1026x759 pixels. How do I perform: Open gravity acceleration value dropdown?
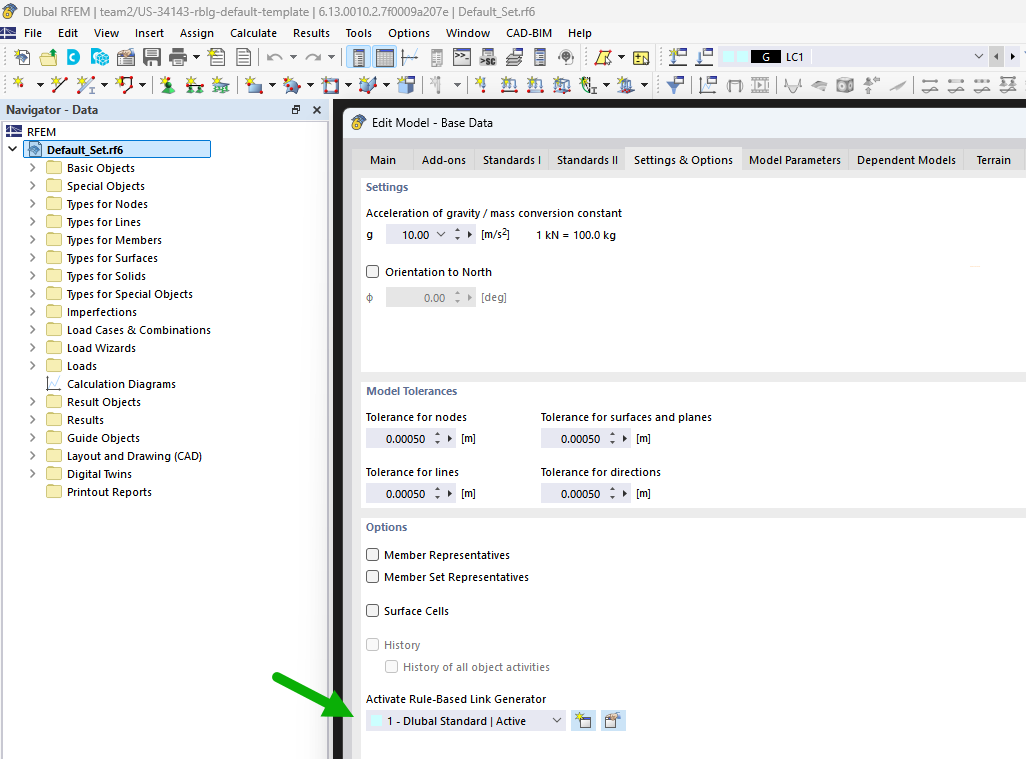[x=441, y=234]
